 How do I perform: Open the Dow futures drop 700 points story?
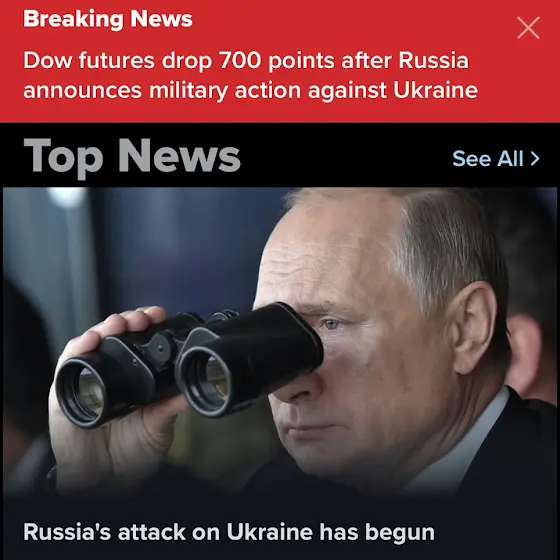coord(250,75)
